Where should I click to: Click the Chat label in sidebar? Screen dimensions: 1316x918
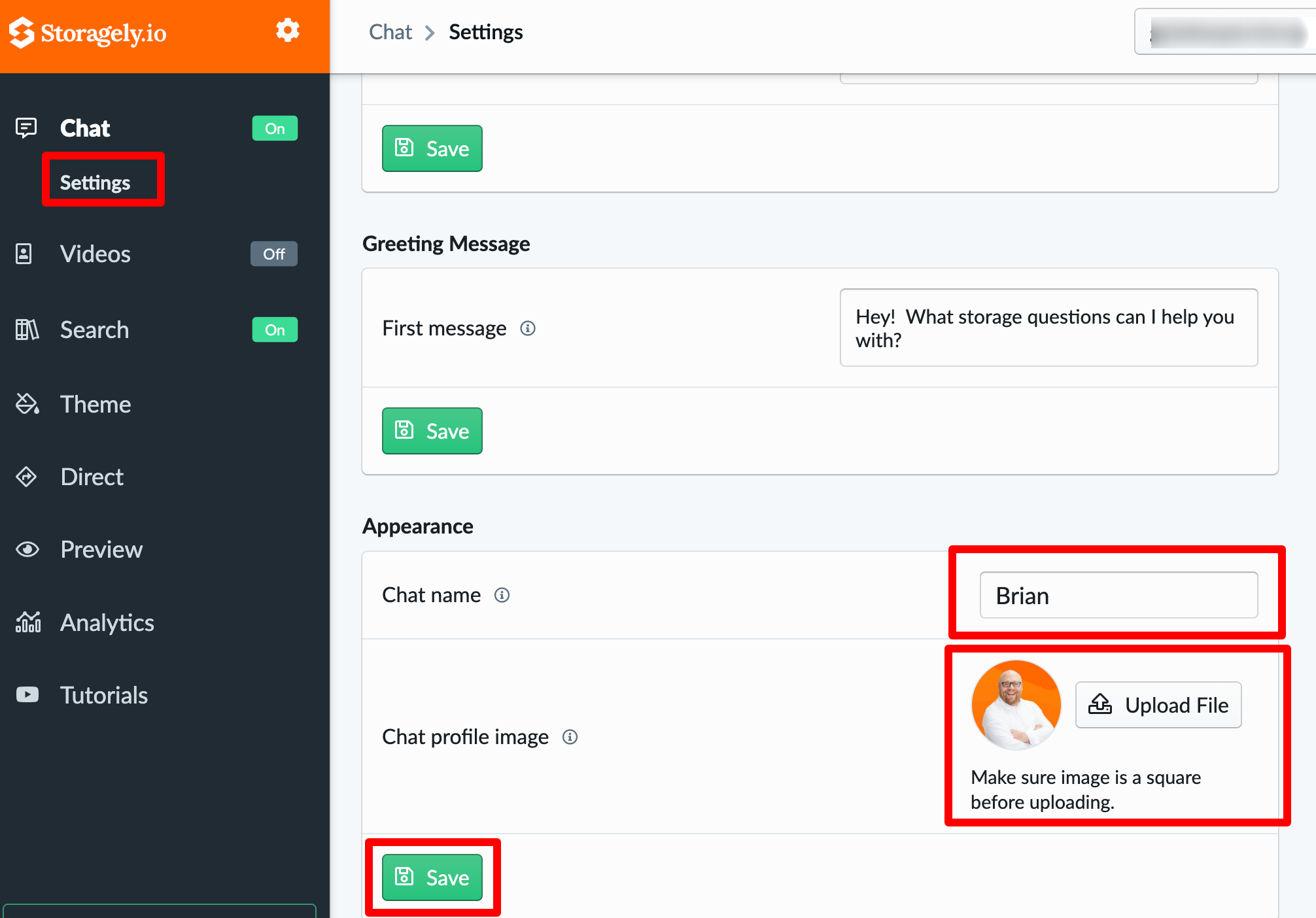(85, 128)
